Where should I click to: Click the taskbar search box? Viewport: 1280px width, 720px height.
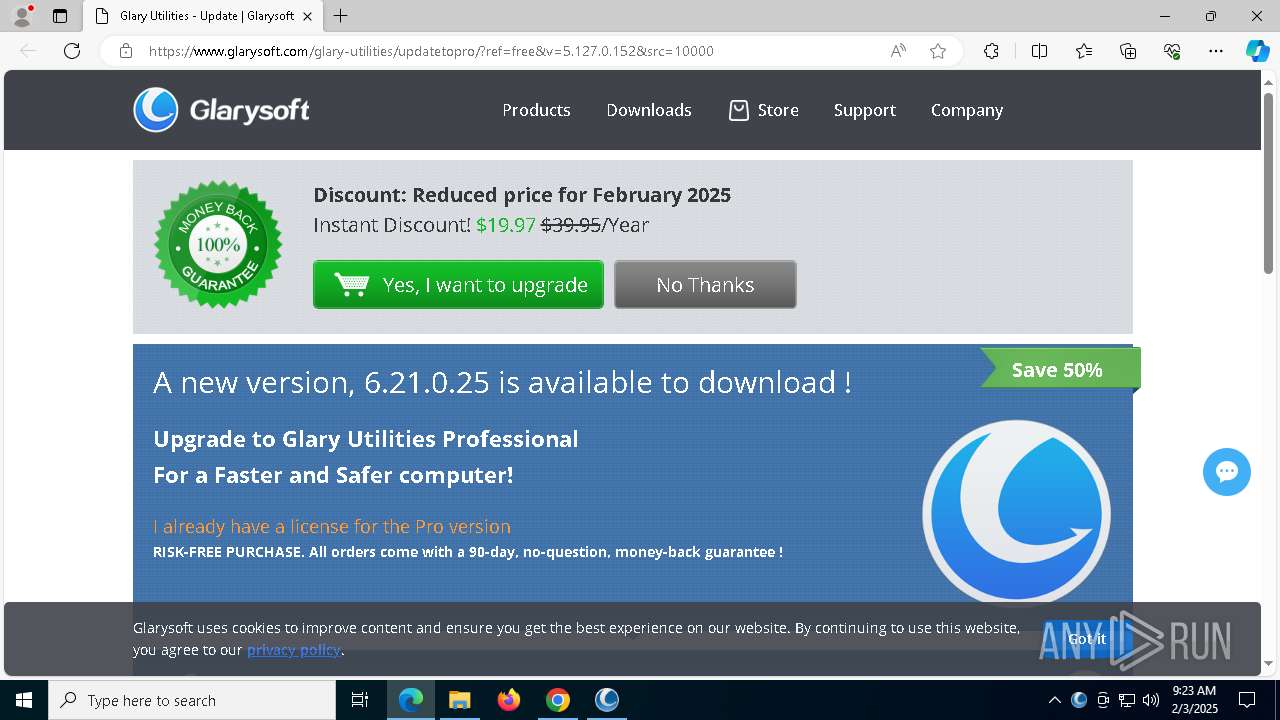(x=192, y=700)
